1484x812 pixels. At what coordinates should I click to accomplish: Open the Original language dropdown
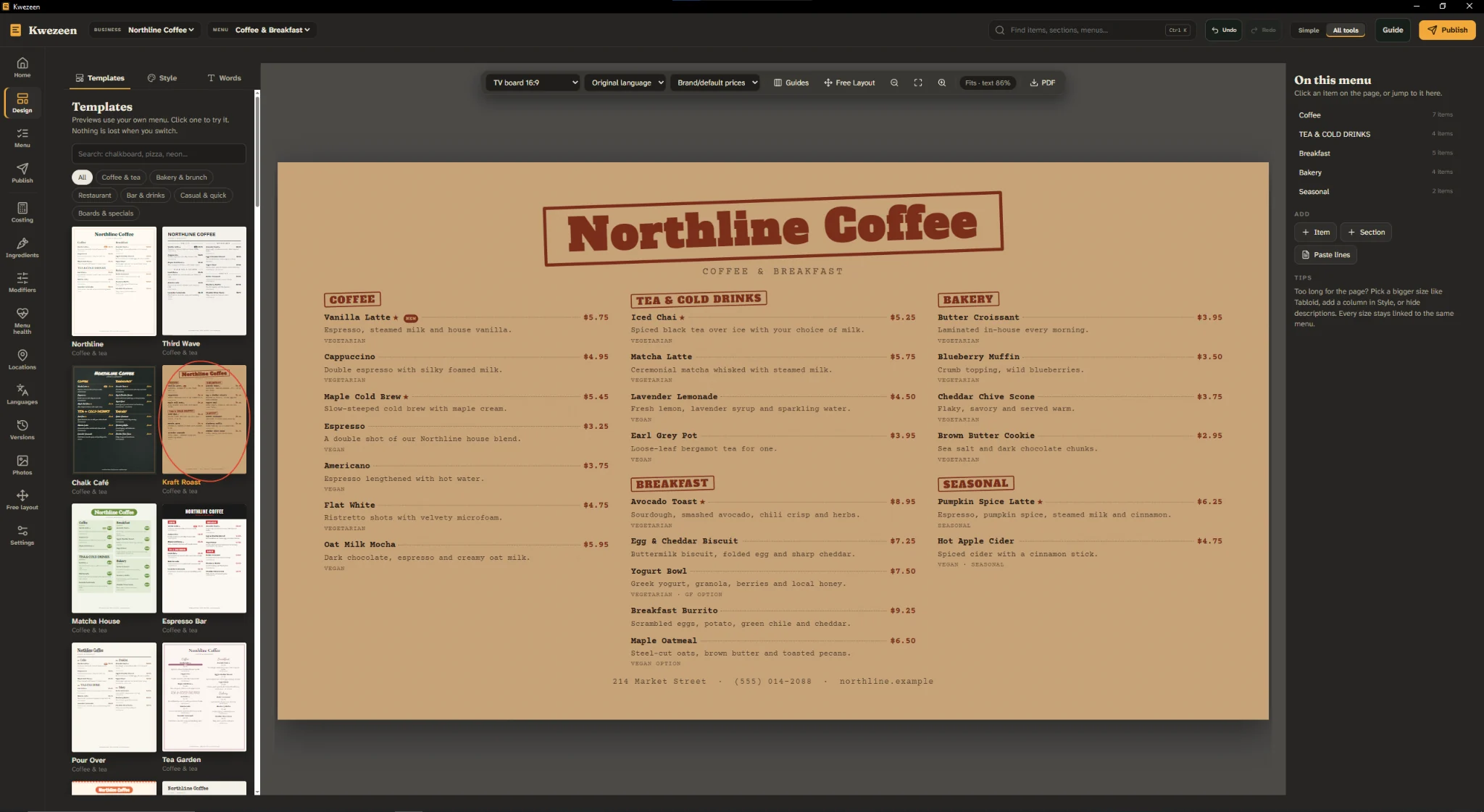627,83
